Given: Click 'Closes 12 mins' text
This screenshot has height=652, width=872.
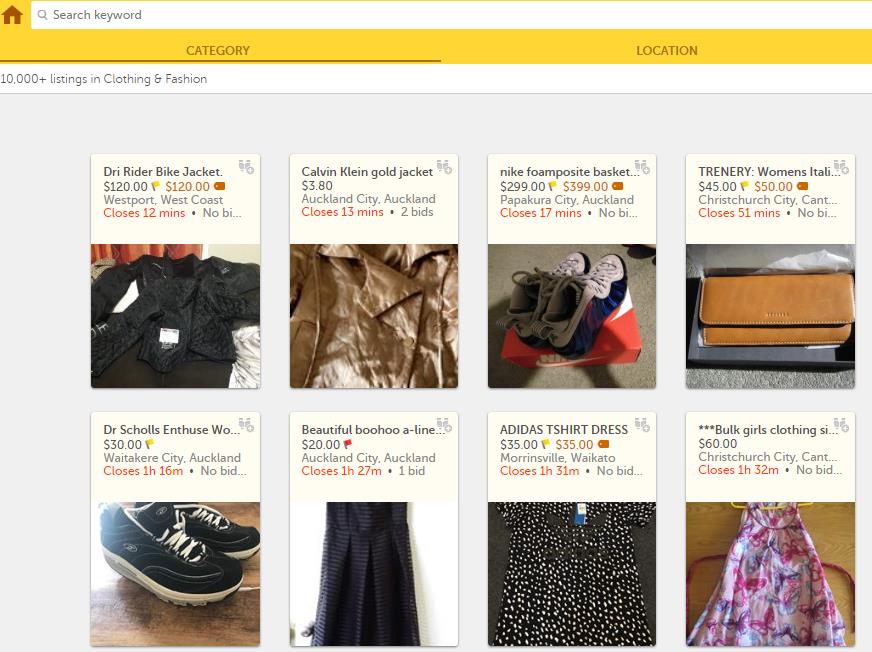Looking at the screenshot, I should click(x=144, y=213).
